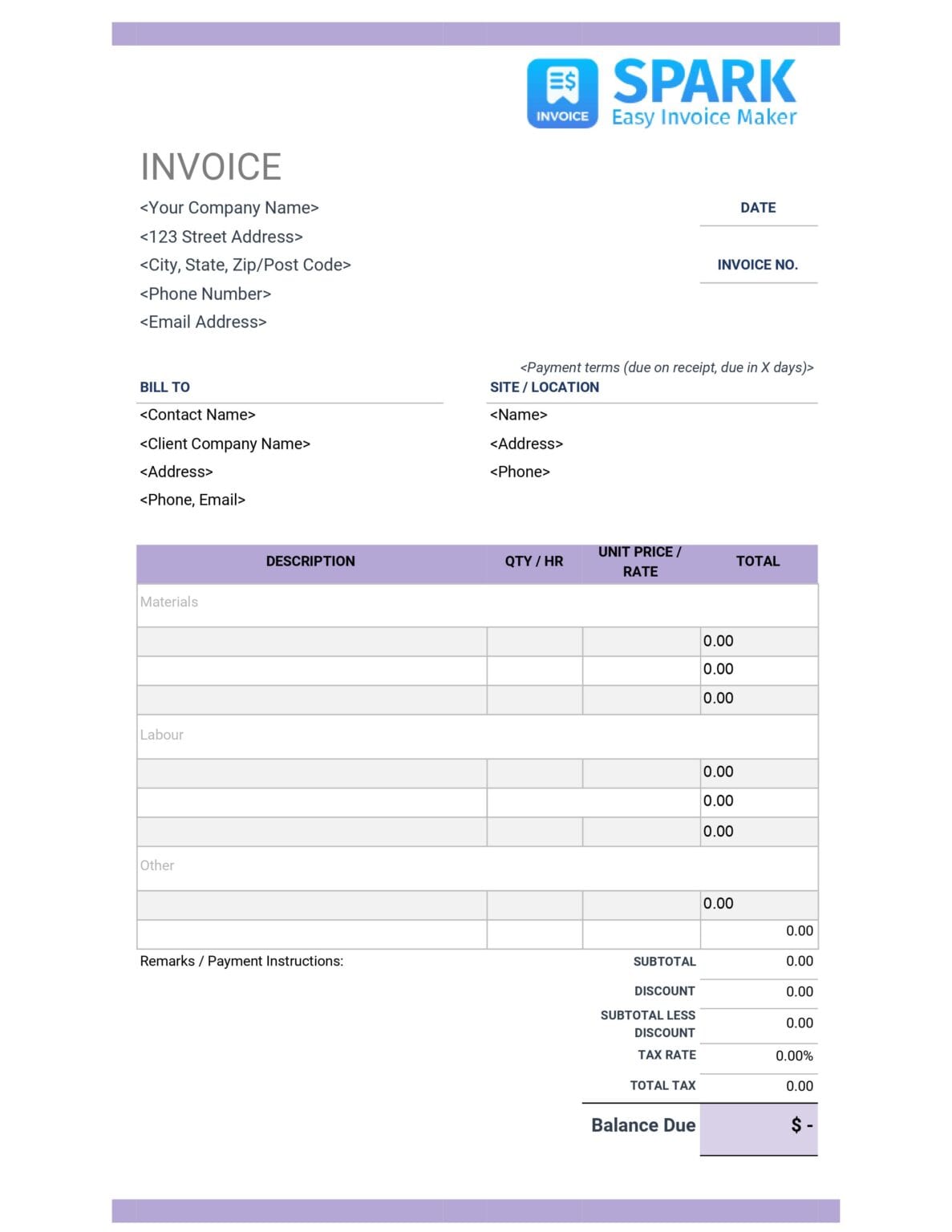Click the Remarks / Payment Instructions area
Screen dimensions: 952x1232
tap(241, 960)
